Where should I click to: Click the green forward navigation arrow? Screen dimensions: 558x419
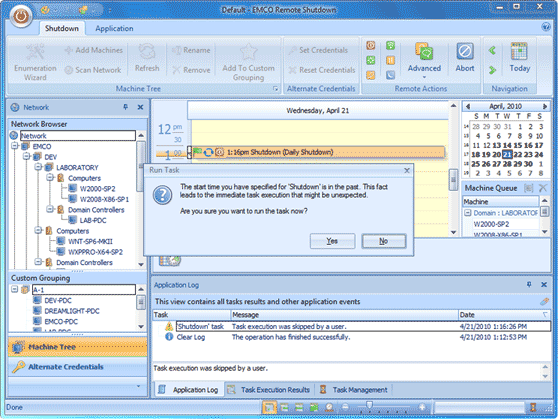coord(492,70)
